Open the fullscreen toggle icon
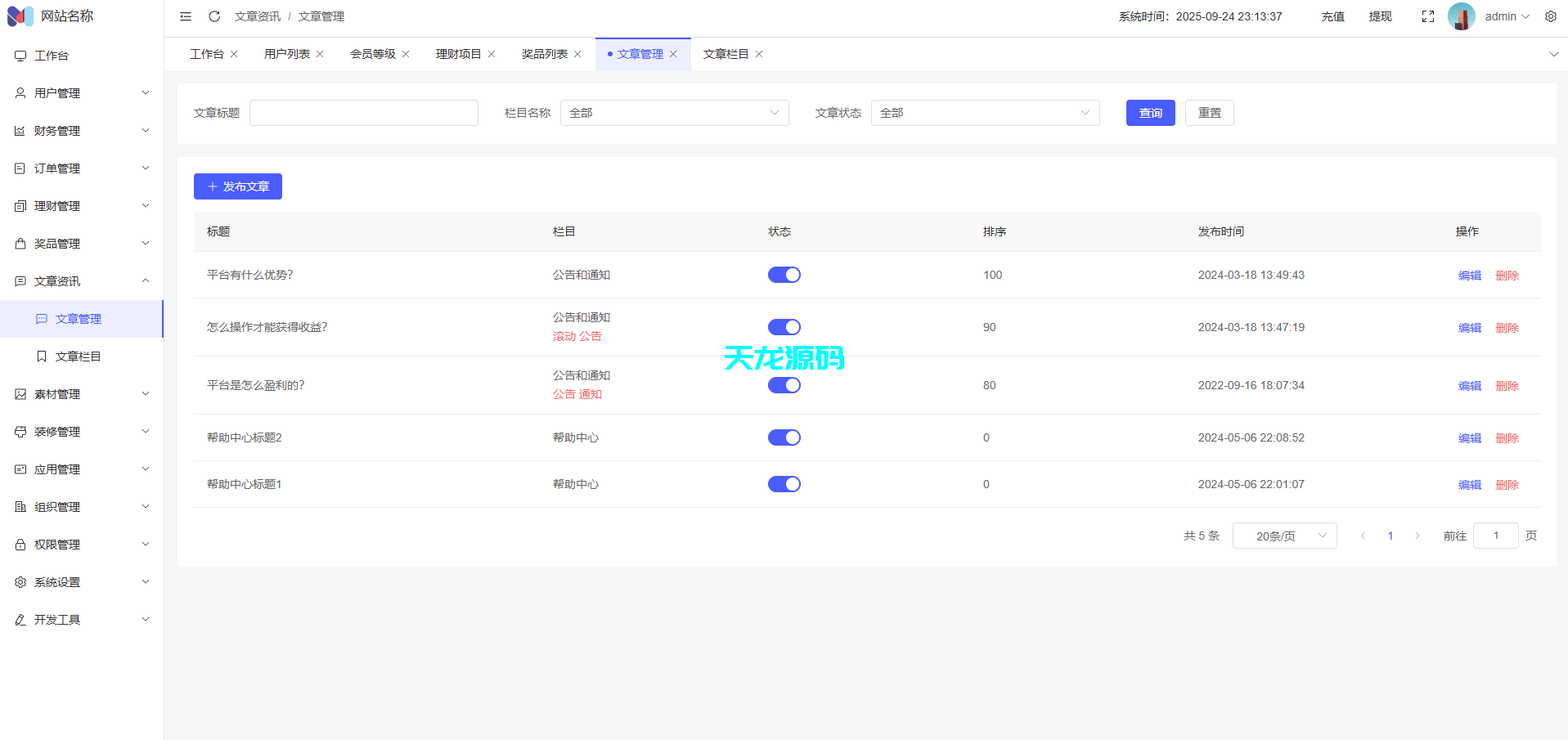 tap(1427, 16)
